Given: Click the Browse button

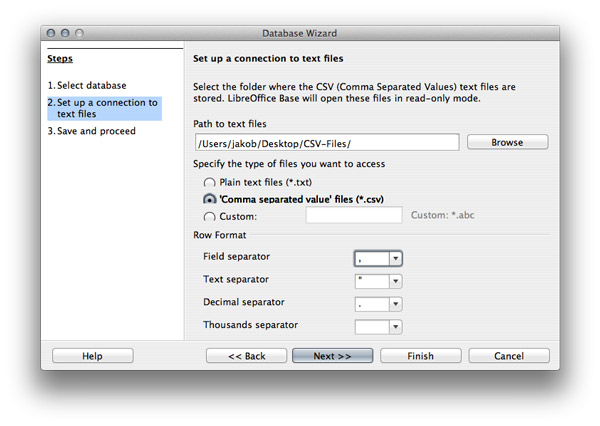Looking at the screenshot, I should tap(507, 142).
